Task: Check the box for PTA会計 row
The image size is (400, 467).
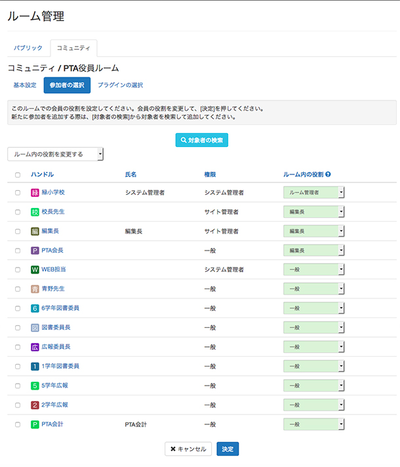Action: 18,424
